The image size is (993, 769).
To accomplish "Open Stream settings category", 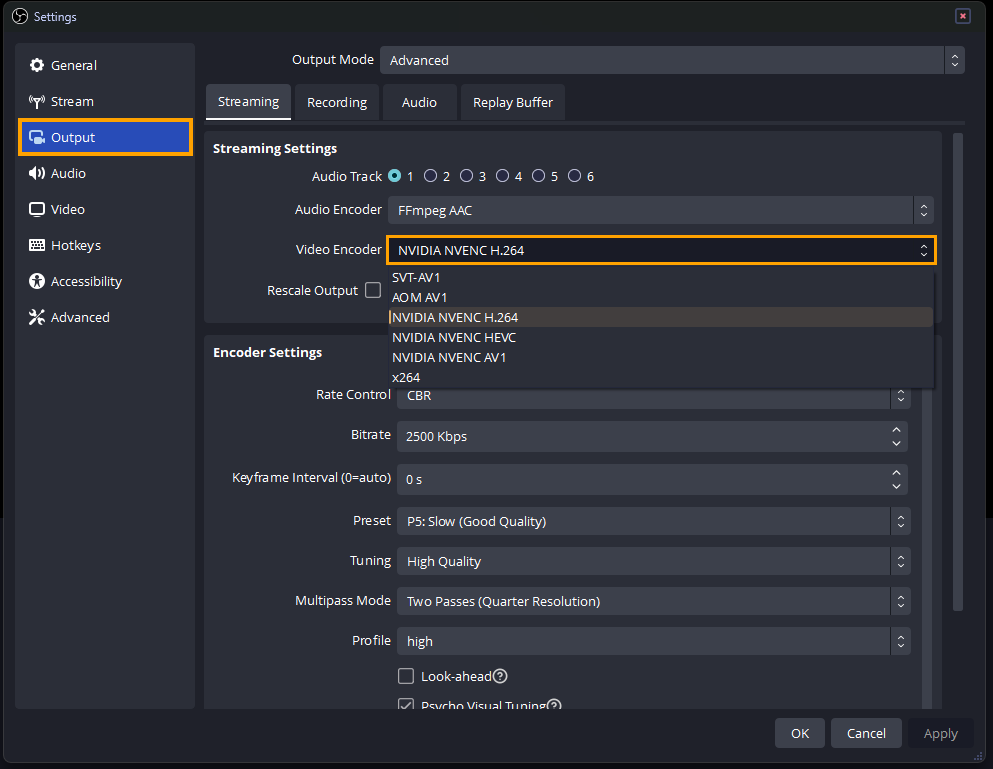I will pyautogui.click(x=105, y=101).
